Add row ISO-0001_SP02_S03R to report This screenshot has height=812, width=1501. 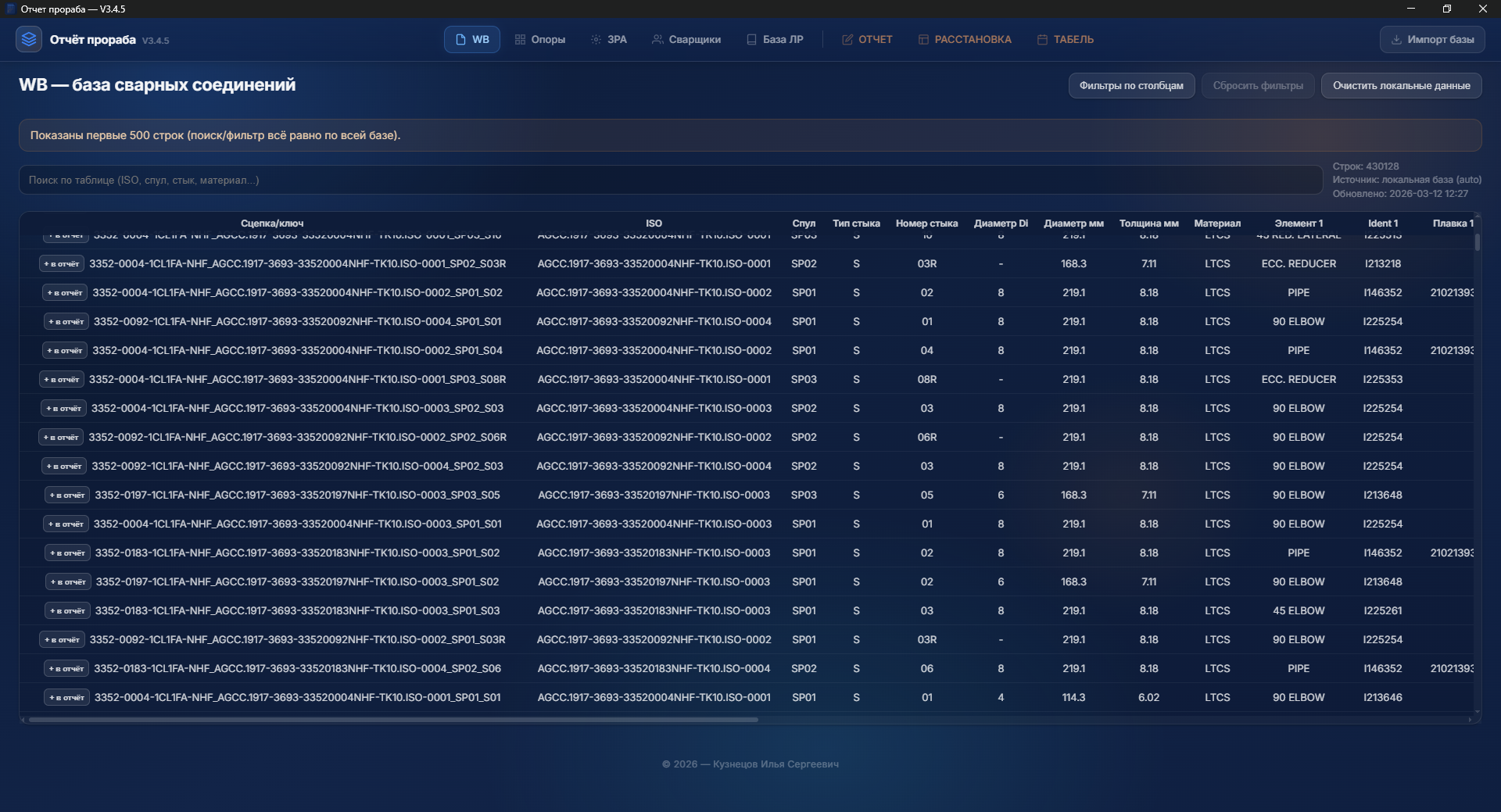pos(62,264)
